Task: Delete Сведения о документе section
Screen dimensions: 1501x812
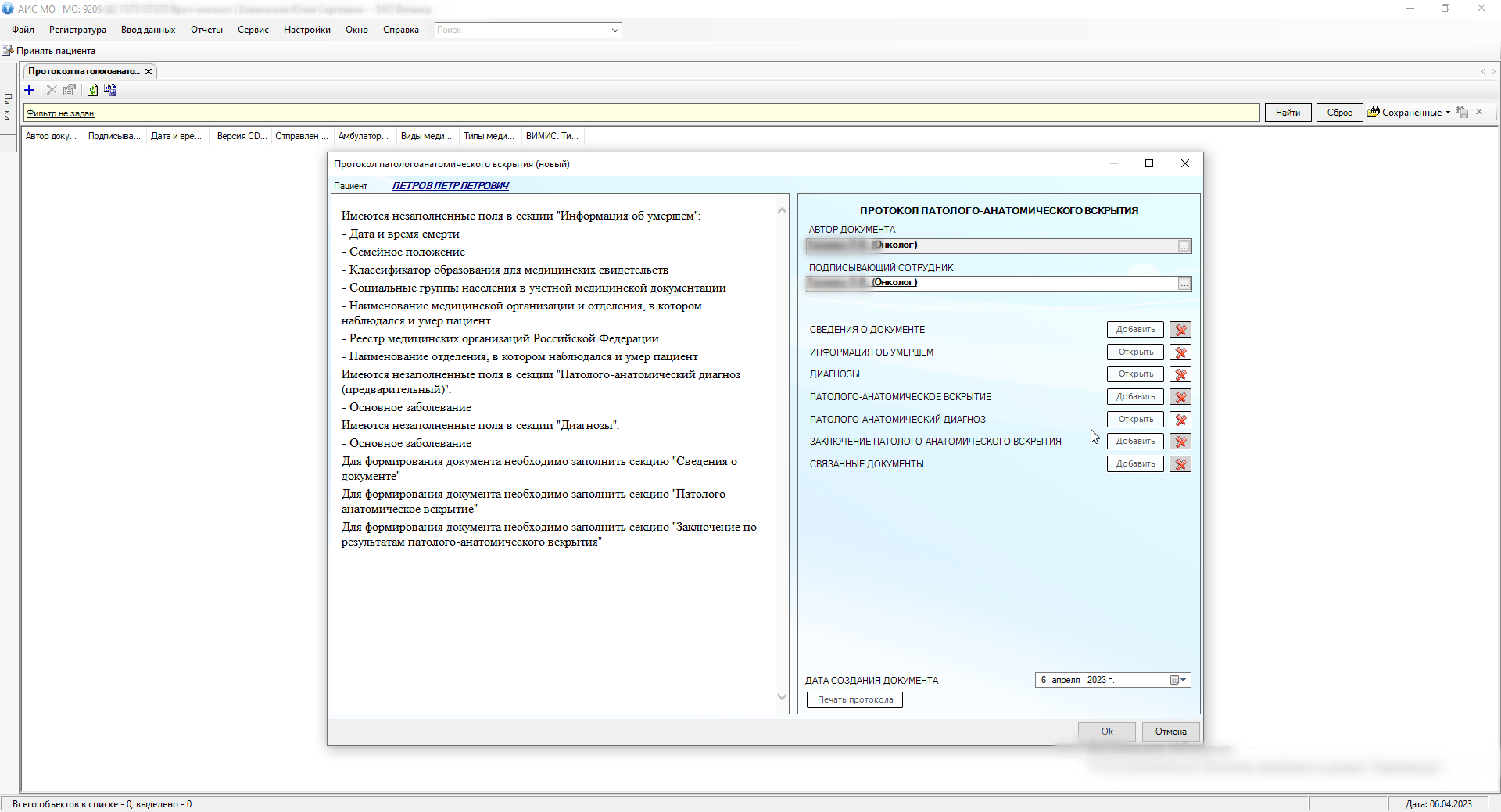Action: [1180, 330]
